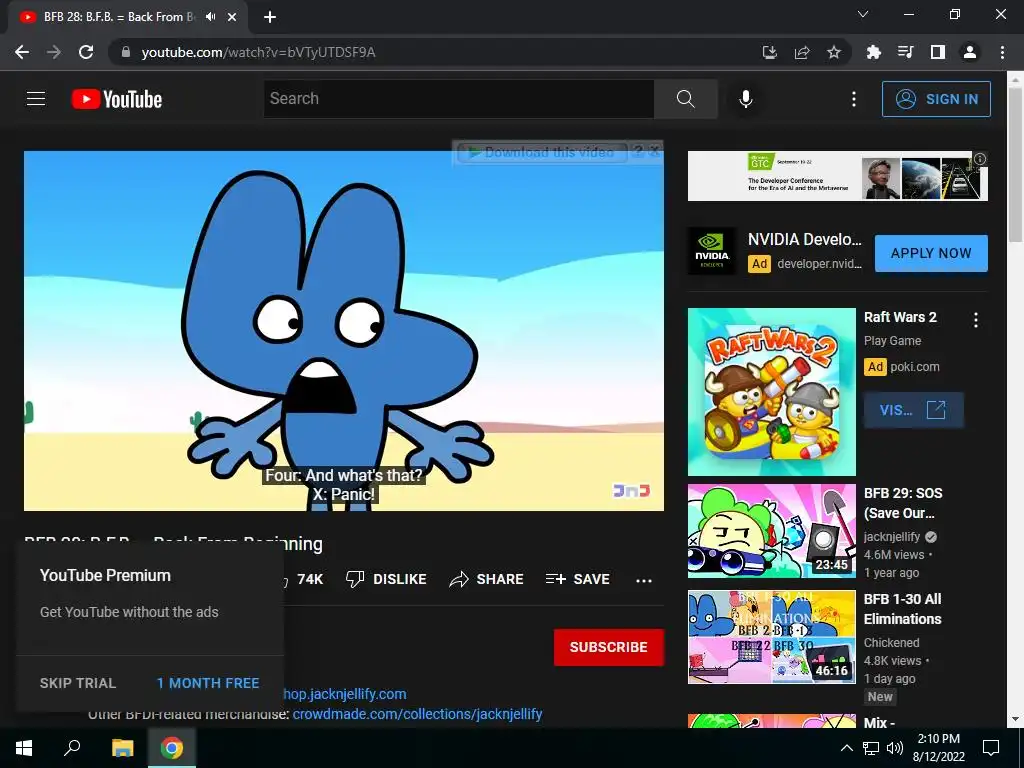Open Chrome three-dot menu
Screen dimensions: 1024x768
(1002, 52)
